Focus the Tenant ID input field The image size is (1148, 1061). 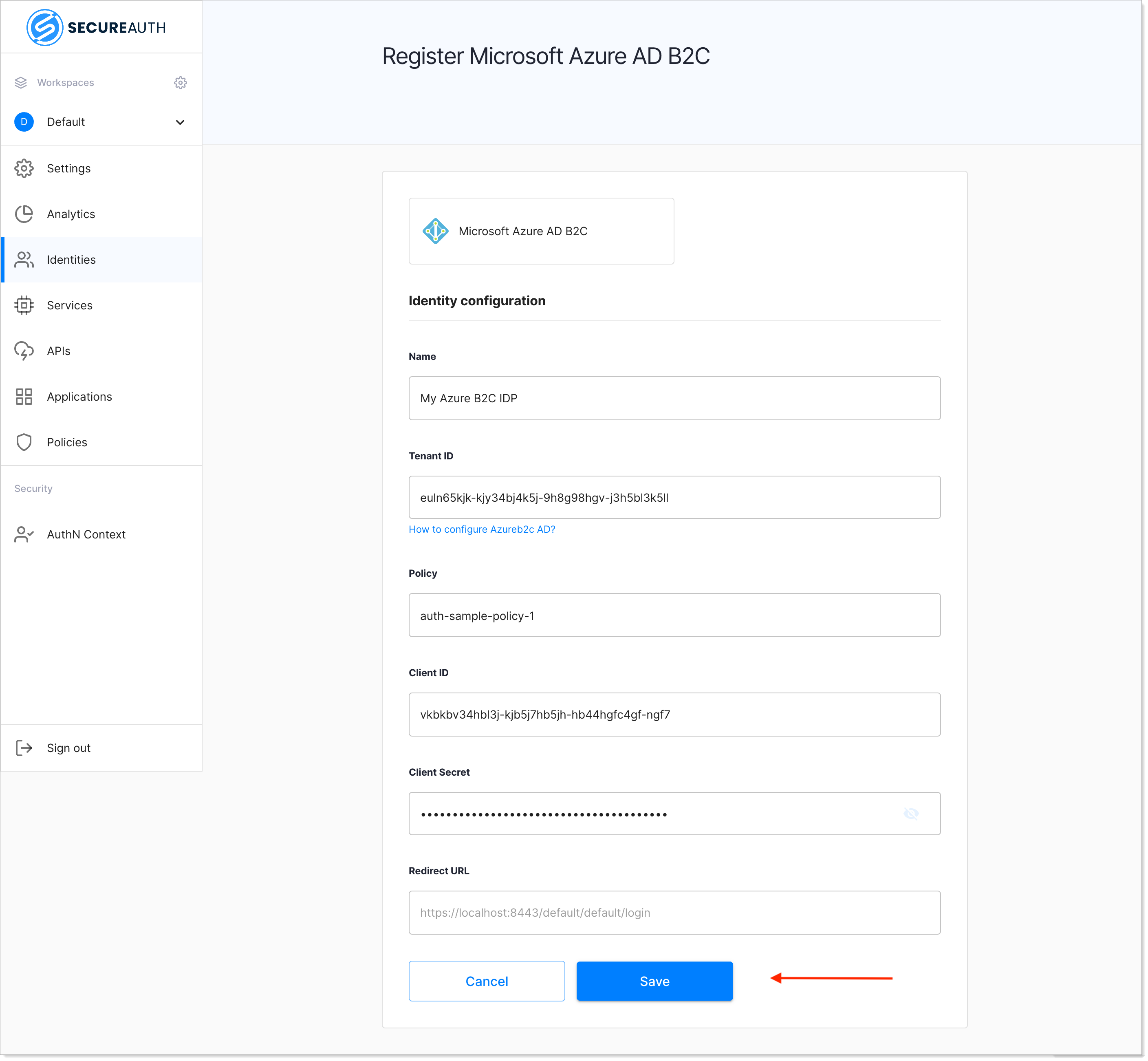(x=674, y=498)
